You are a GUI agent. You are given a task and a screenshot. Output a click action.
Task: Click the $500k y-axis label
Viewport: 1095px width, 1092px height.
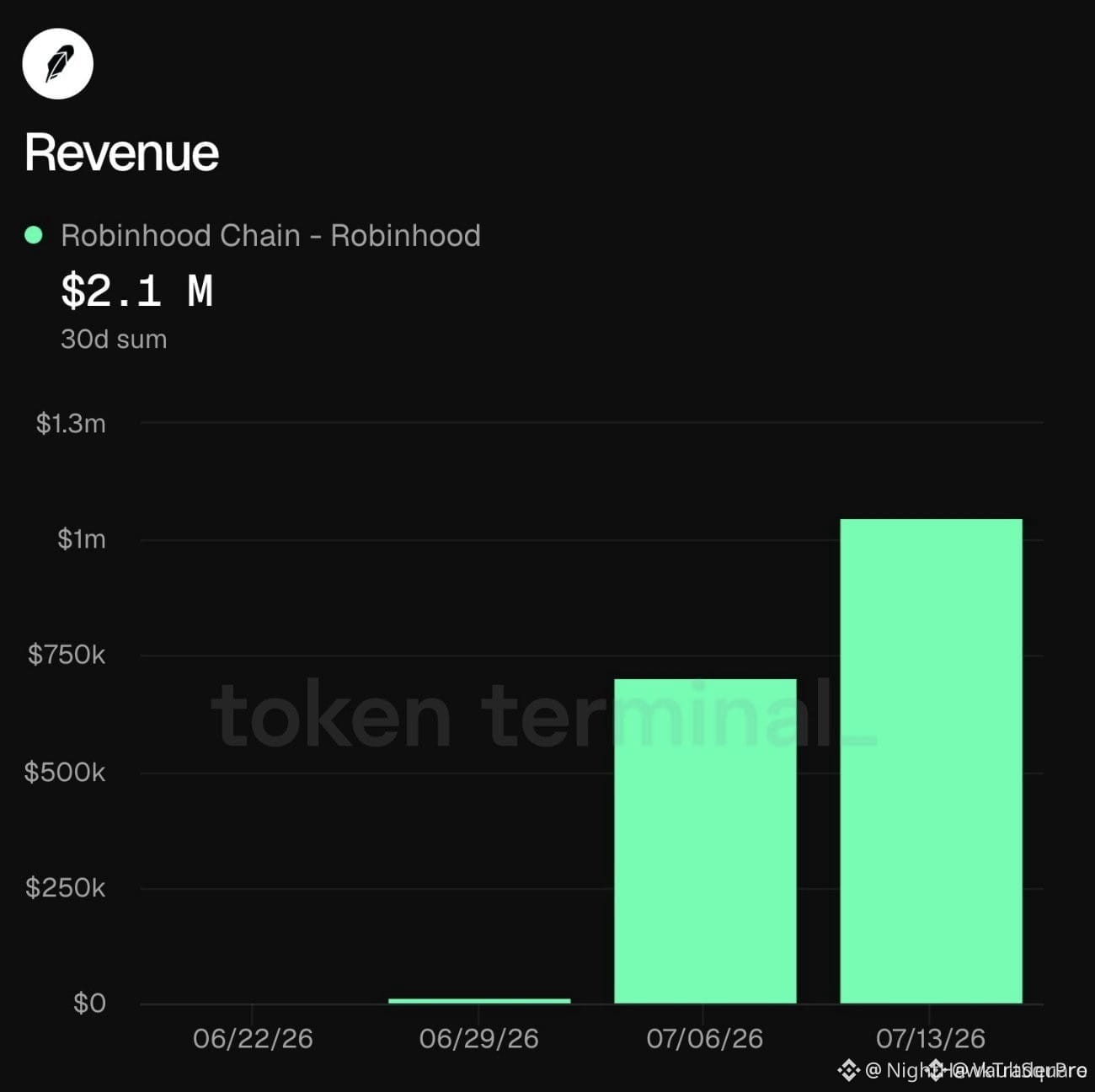65,772
